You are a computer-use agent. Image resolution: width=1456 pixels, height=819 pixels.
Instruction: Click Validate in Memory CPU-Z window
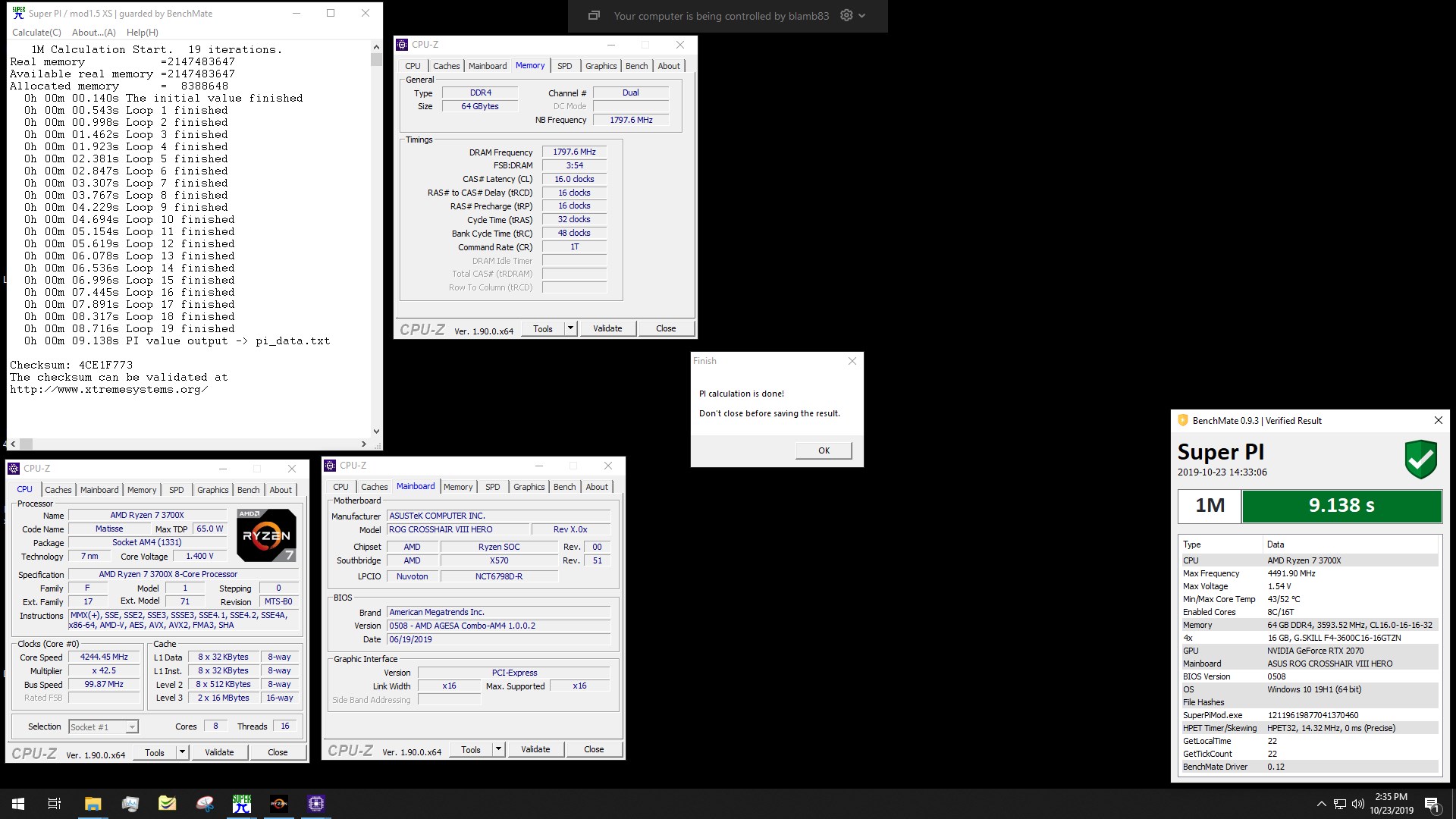pos(607,328)
